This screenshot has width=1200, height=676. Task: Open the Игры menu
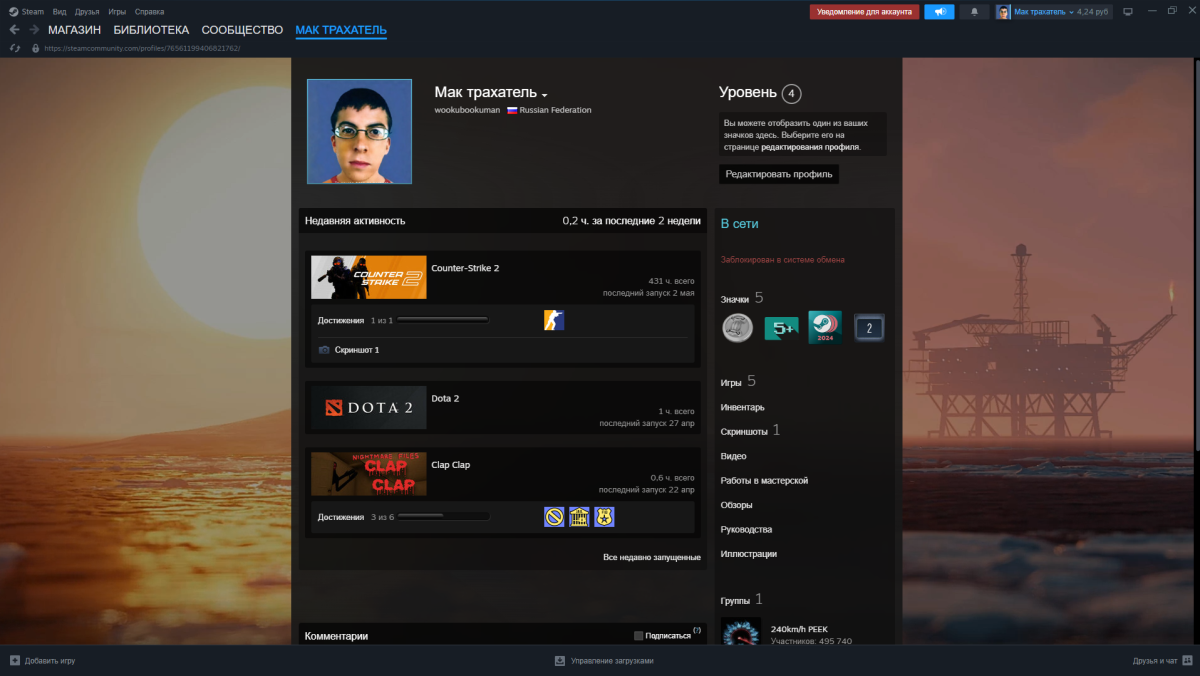[x=117, y=12]
